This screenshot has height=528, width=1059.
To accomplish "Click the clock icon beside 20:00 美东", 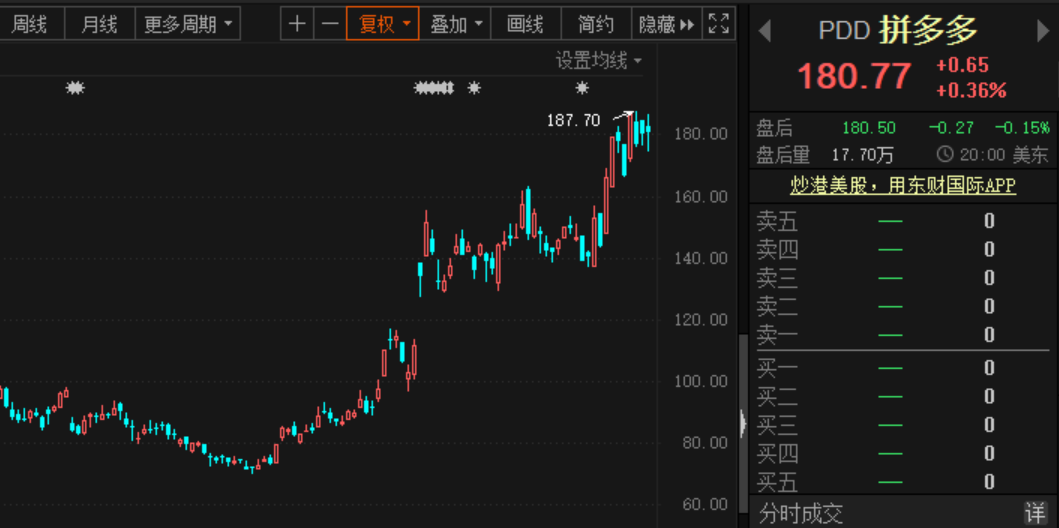I will pyautogui.click(x=945, y=155).
